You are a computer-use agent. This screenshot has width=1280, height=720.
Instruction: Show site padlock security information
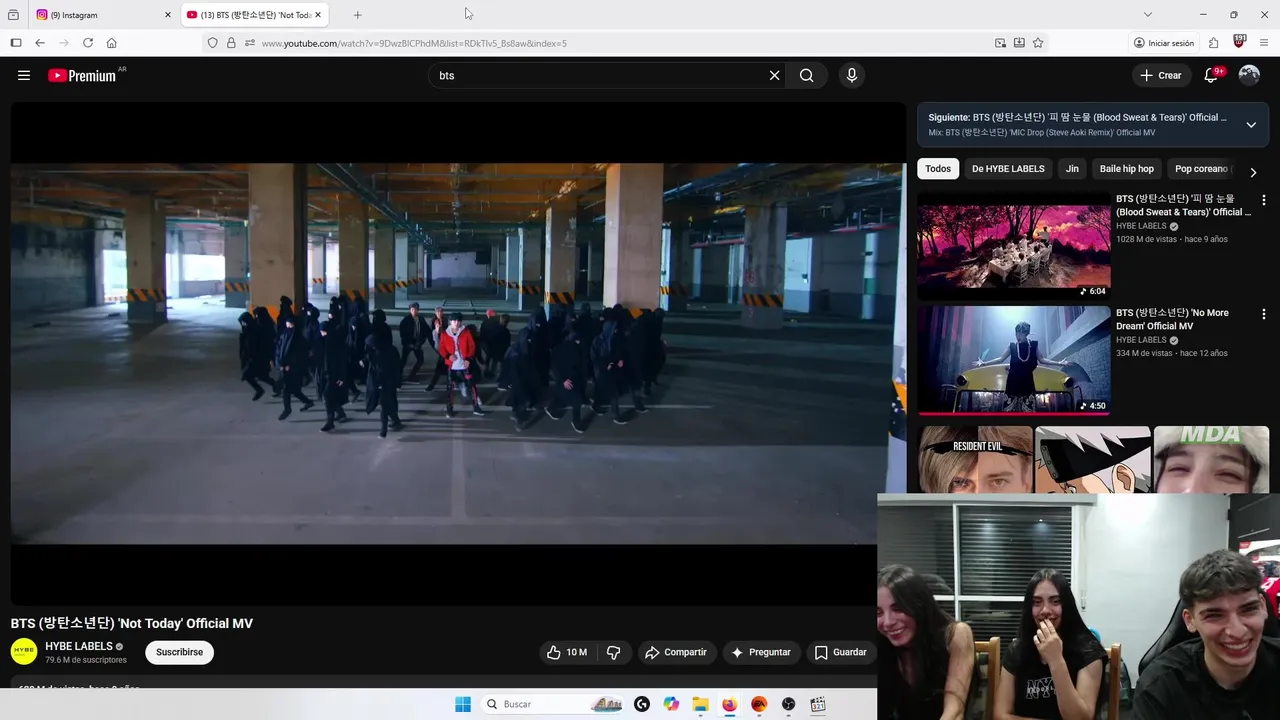(x=231, y=43)
